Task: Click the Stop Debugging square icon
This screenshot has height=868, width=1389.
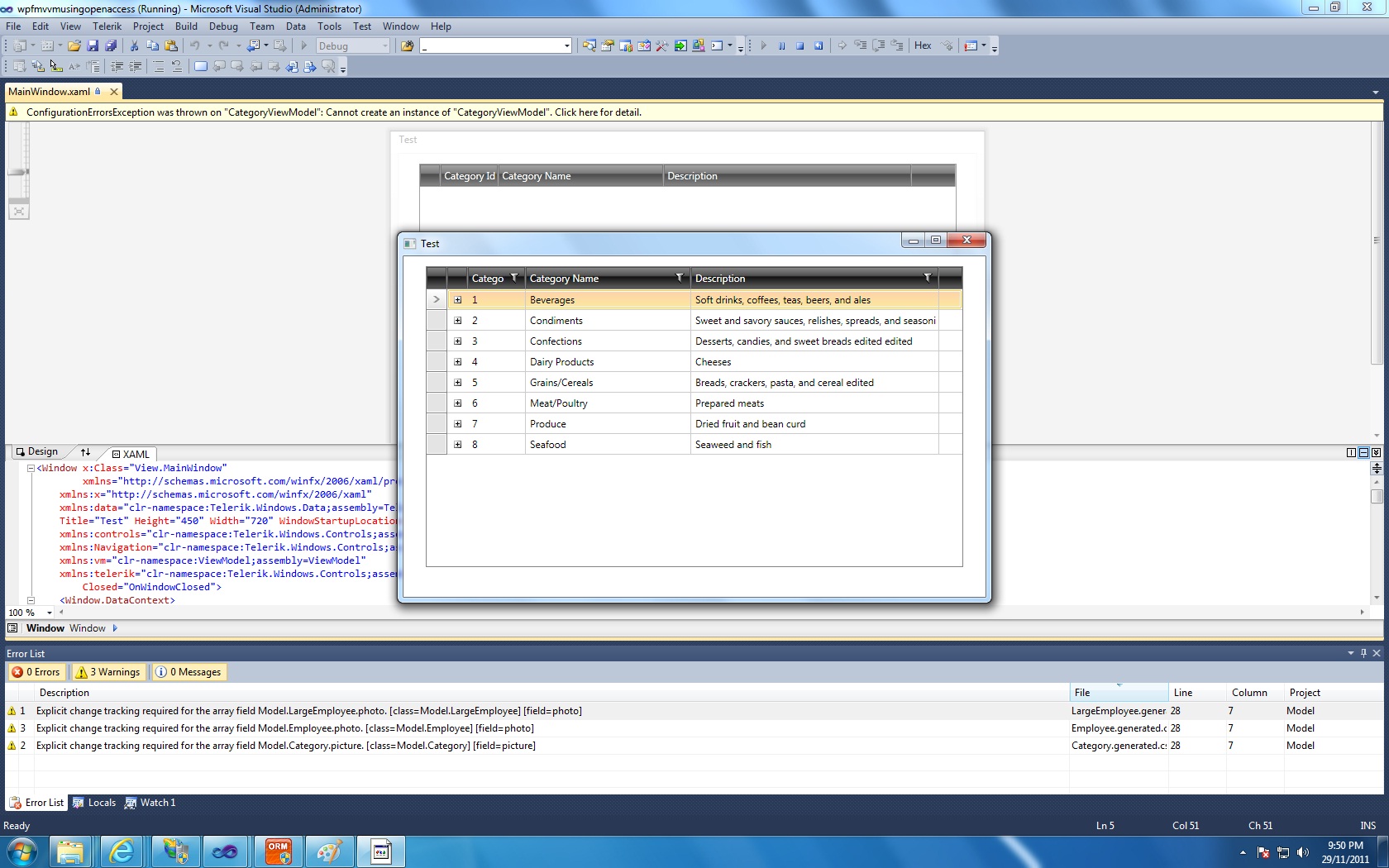Action: pos(800,46)
